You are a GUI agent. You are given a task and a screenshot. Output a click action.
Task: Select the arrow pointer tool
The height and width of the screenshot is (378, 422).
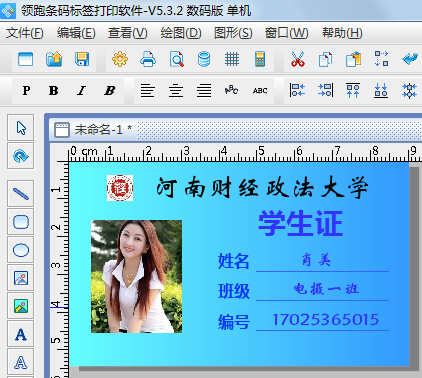(21, 128)
